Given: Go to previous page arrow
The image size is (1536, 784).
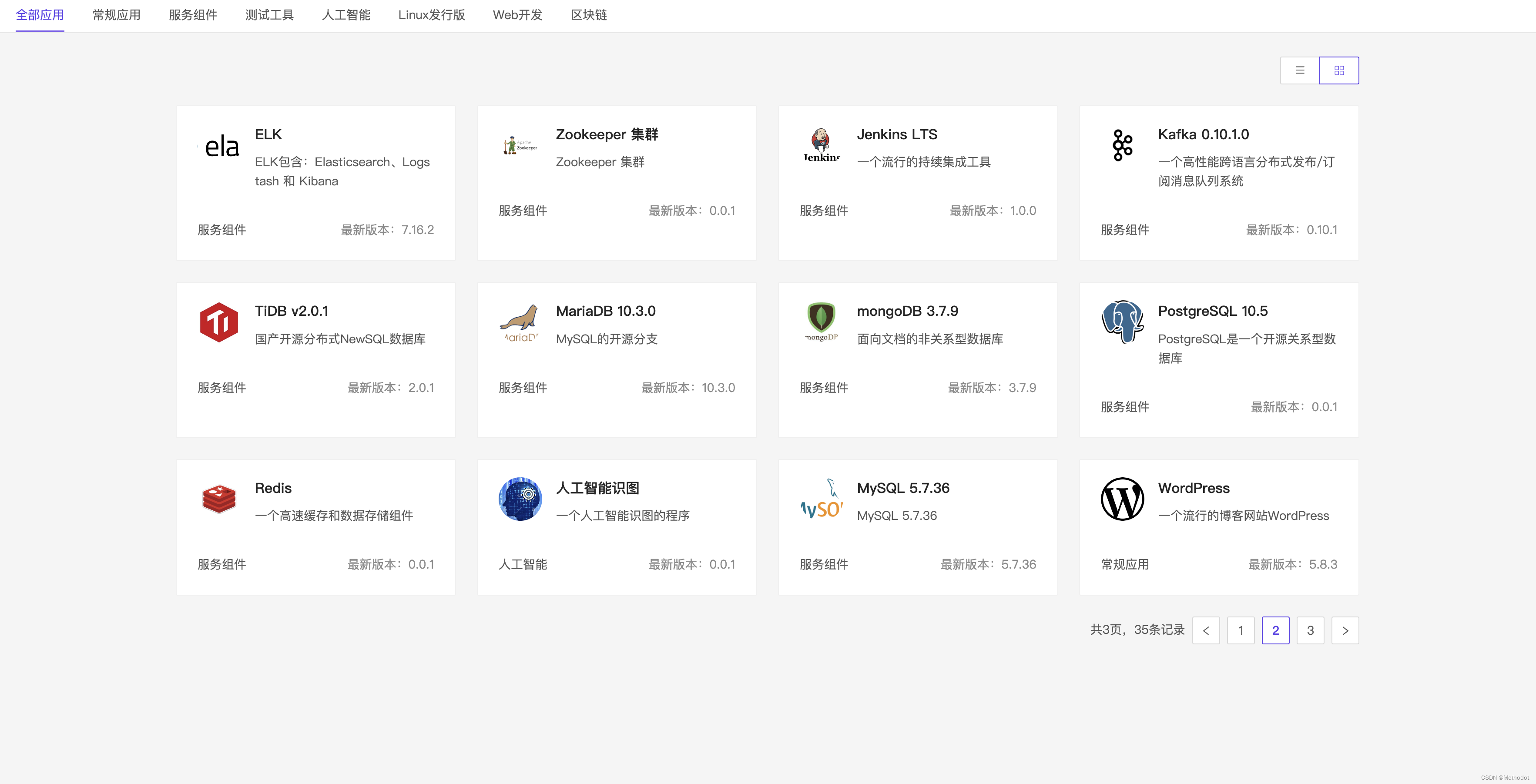Looking at the screenshot, I should tap(1206, 630).
